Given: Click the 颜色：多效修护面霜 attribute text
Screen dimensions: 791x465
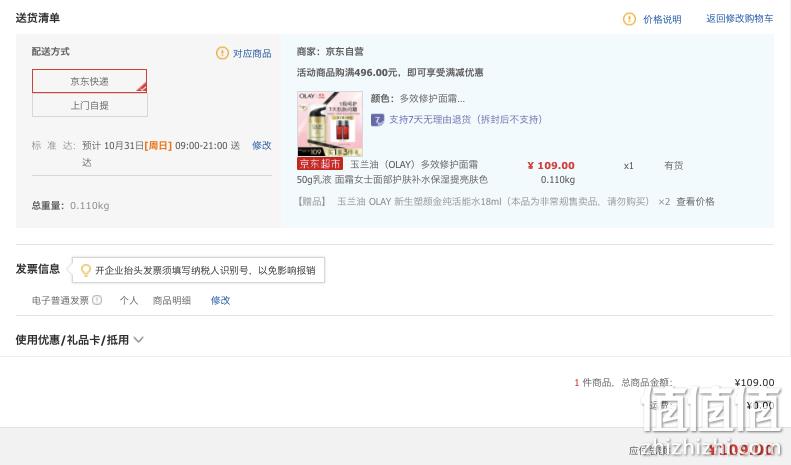Looking at the screenshot, I should [418, 98].
